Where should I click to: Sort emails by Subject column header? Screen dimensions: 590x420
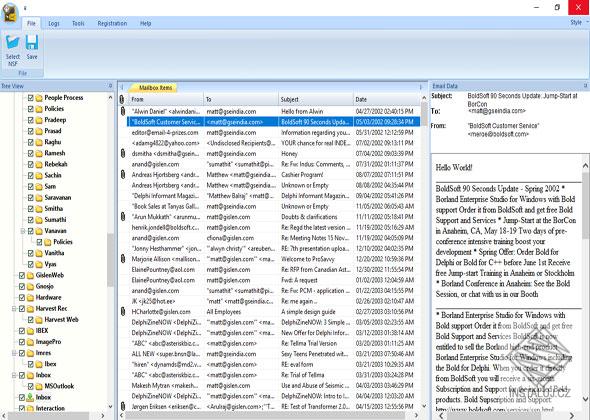[x=316, y=99]
